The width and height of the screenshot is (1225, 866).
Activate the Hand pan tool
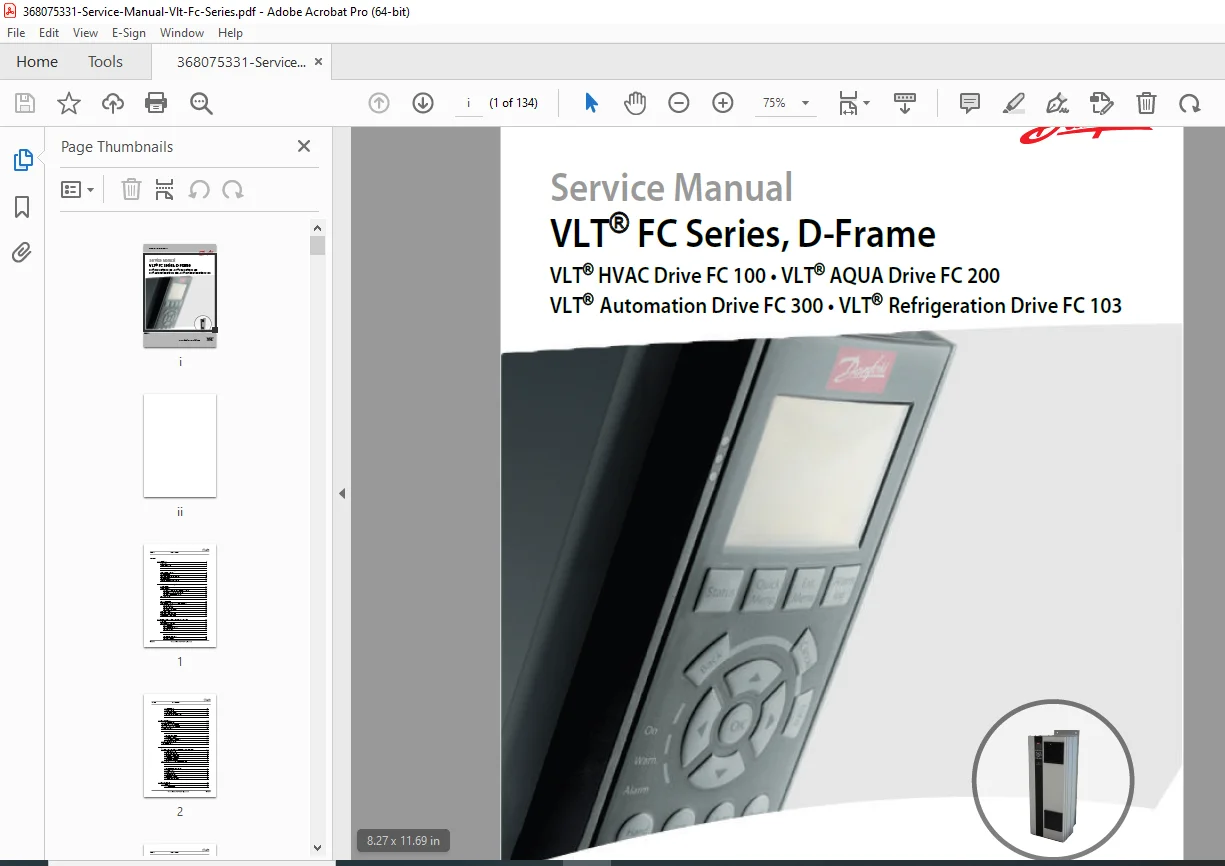635,103
